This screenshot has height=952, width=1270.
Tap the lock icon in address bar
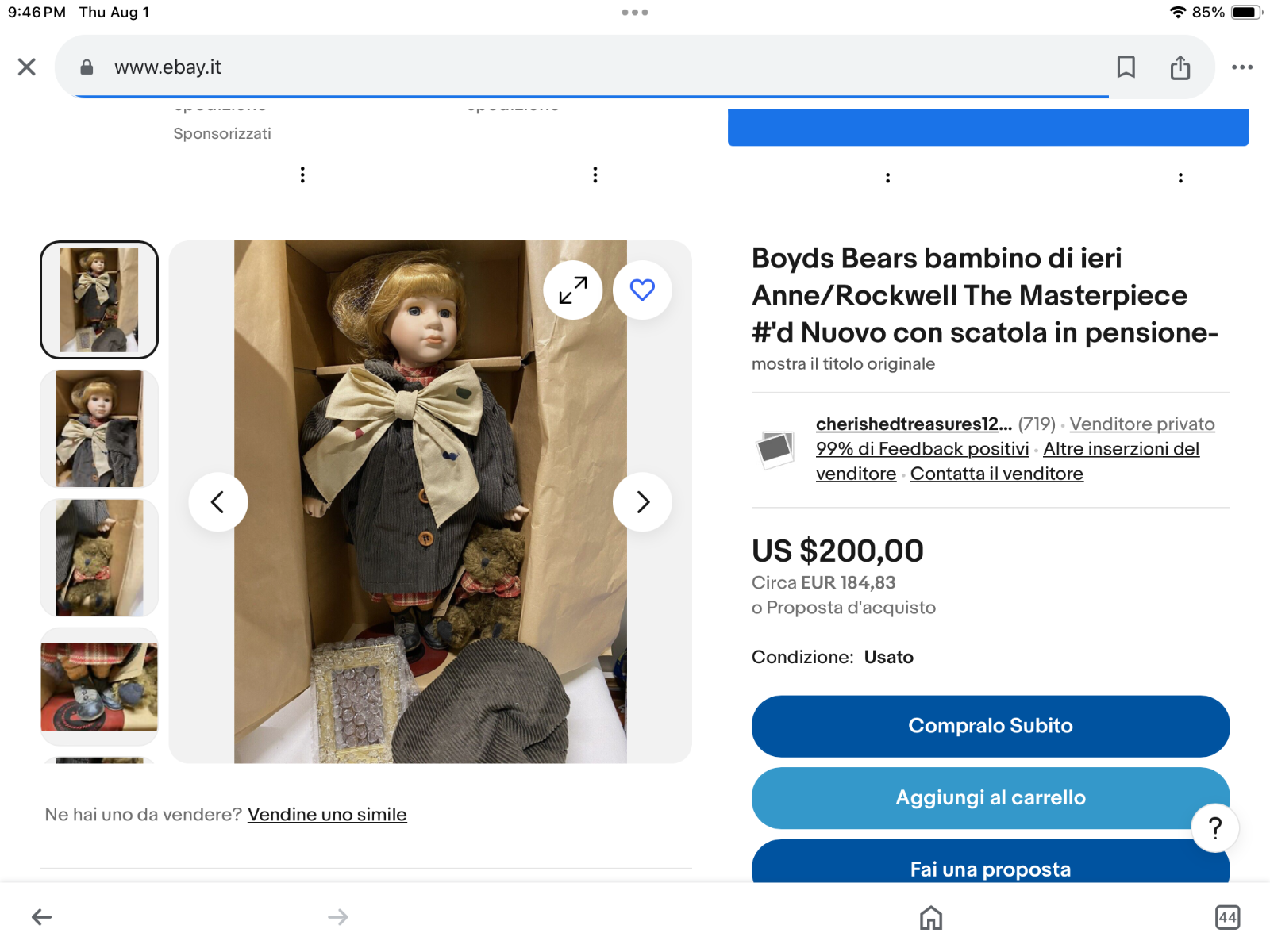(x=87, y=67)
